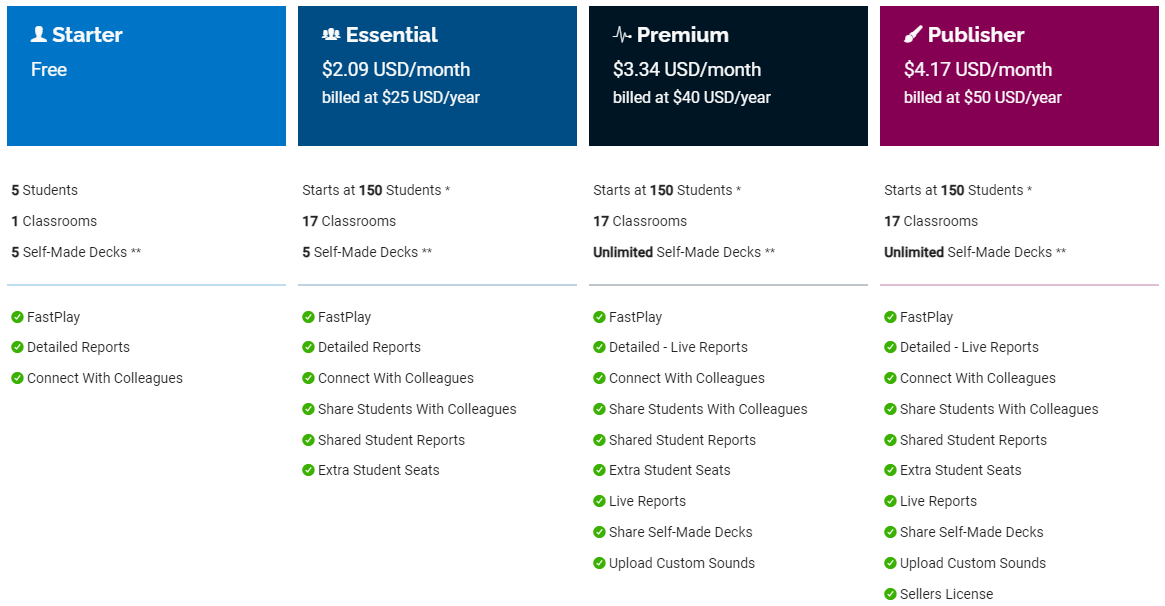Click the Publisher plan brush icon
Screen dimensions: 1165x606
tap(913, 34)
